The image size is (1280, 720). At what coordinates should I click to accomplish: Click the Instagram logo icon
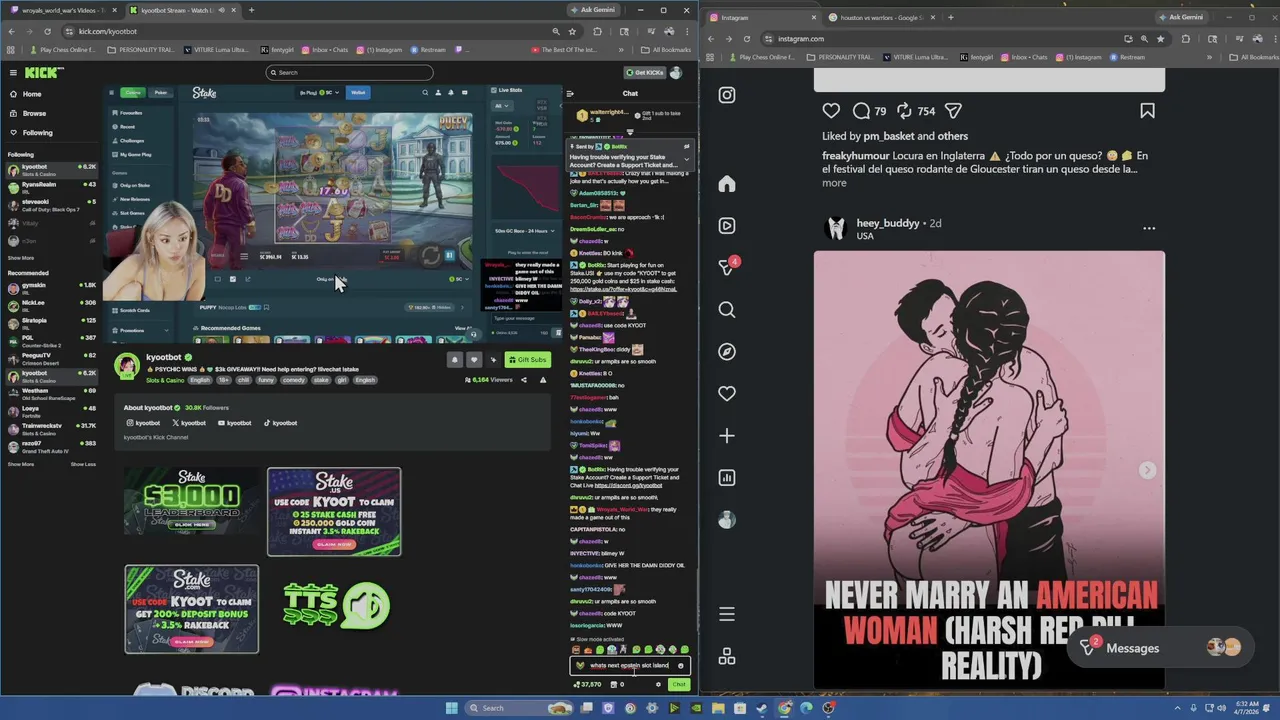(727, 95)
